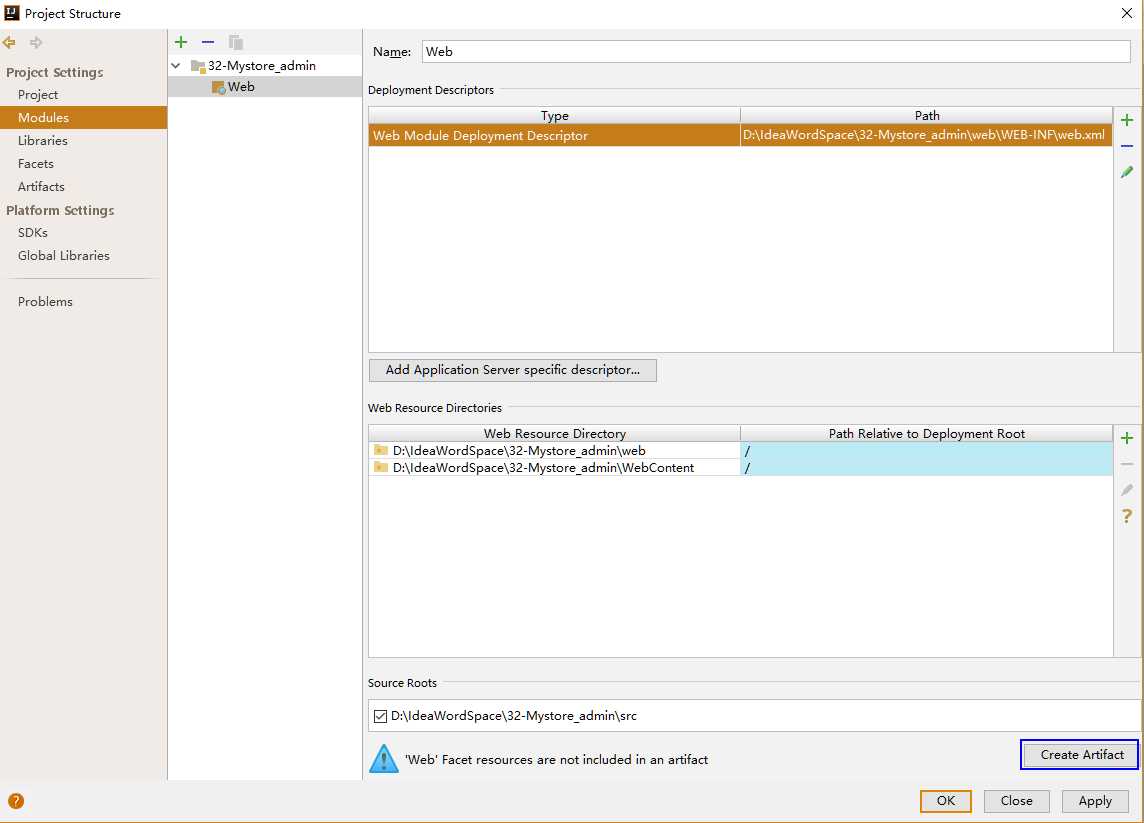Select the 32-Mystore_admin module label
Image resolution: width=1144 pixels, height=823 pixels.
(261, 66)
